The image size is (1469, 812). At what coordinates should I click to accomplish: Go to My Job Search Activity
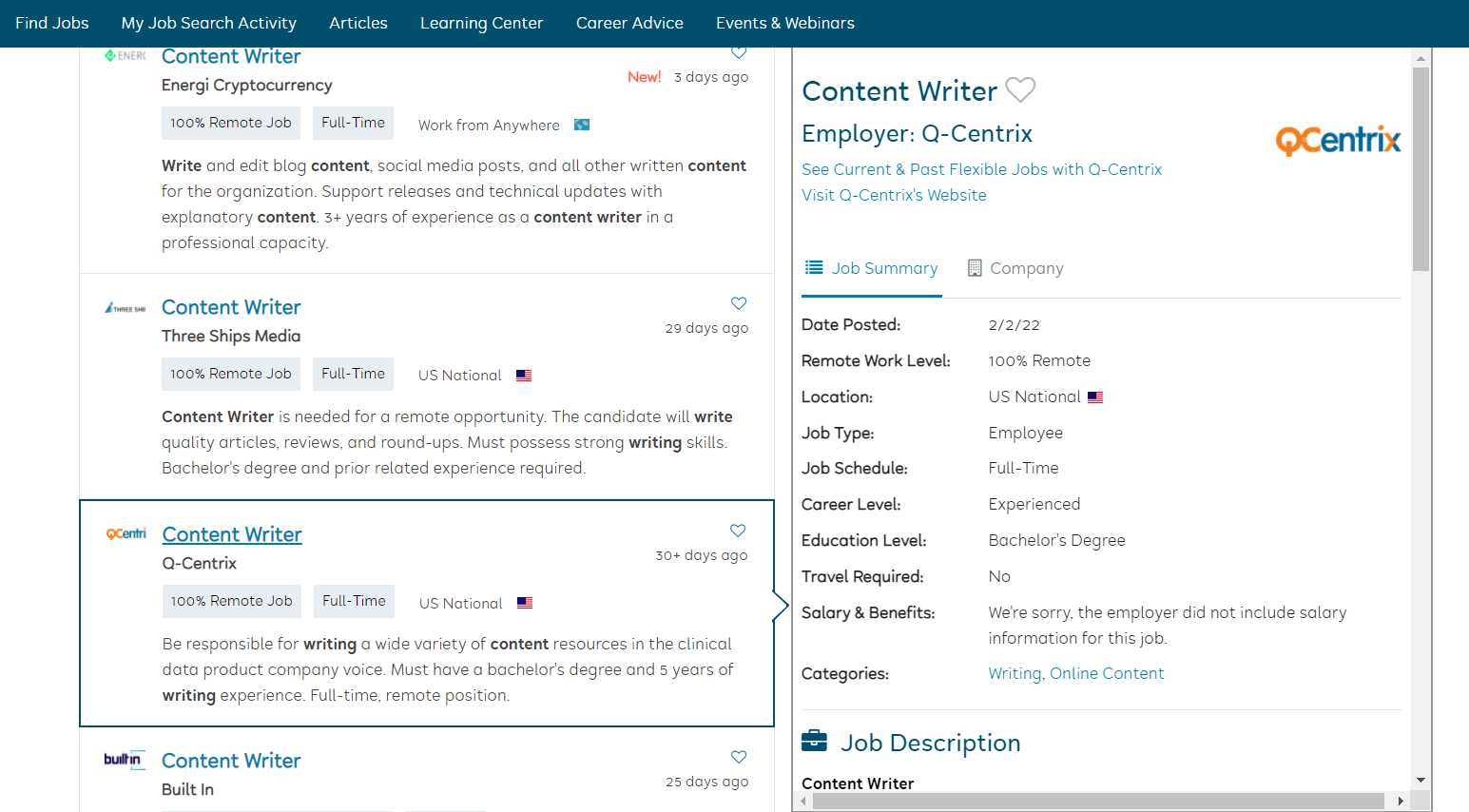(209, 23)
